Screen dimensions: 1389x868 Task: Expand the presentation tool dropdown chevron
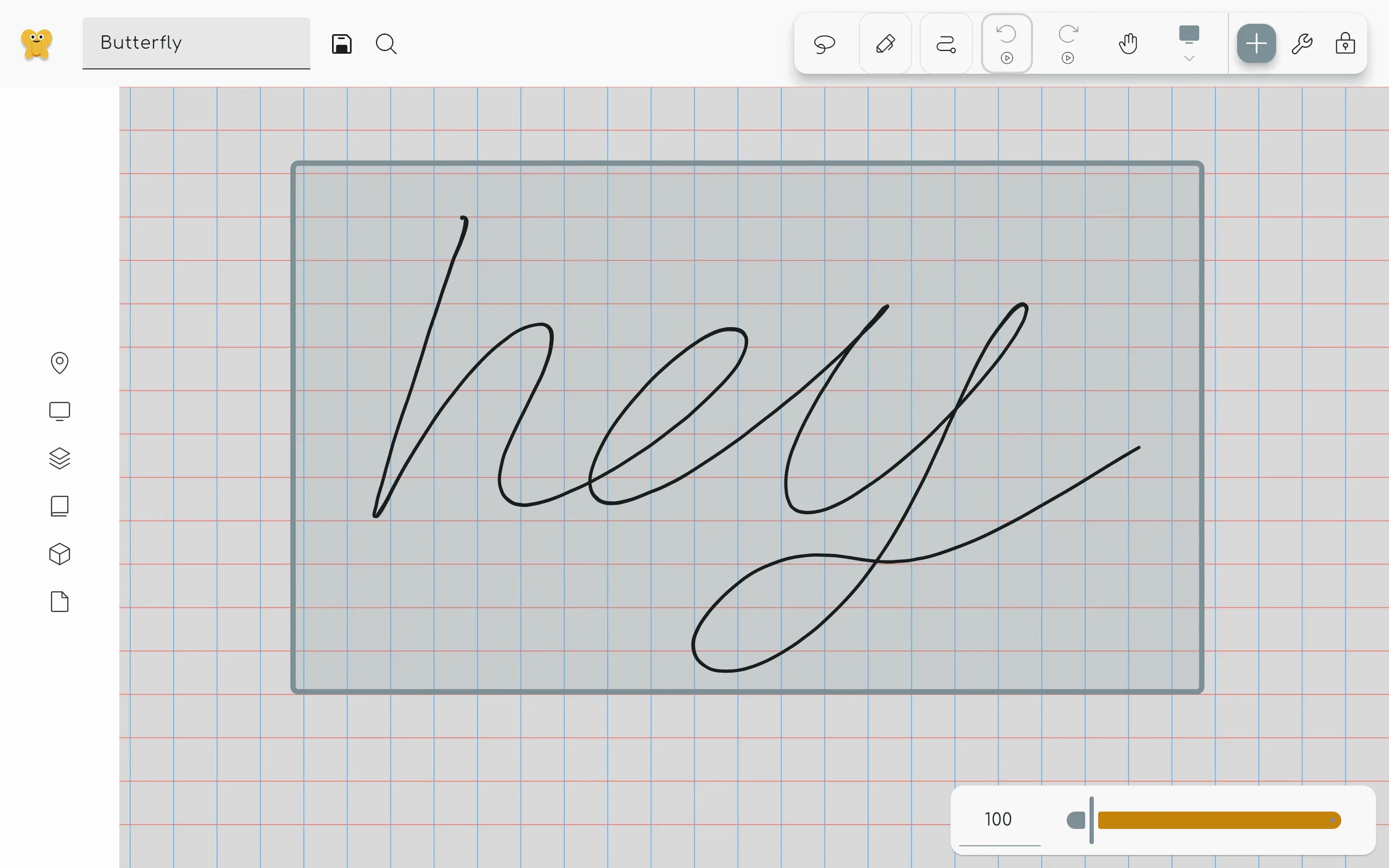pyautogui.click(x=1189, y=59)
